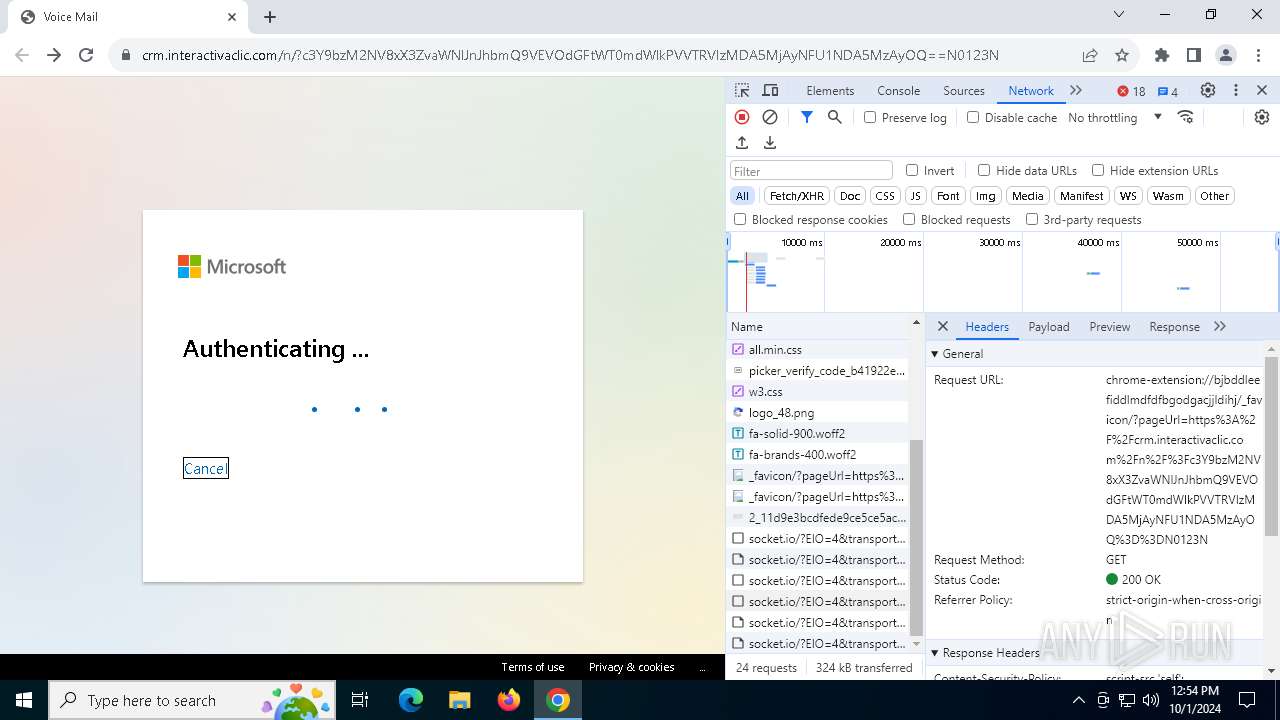
Task: Open the No throttling dropdown
Action: (1115, 117)
